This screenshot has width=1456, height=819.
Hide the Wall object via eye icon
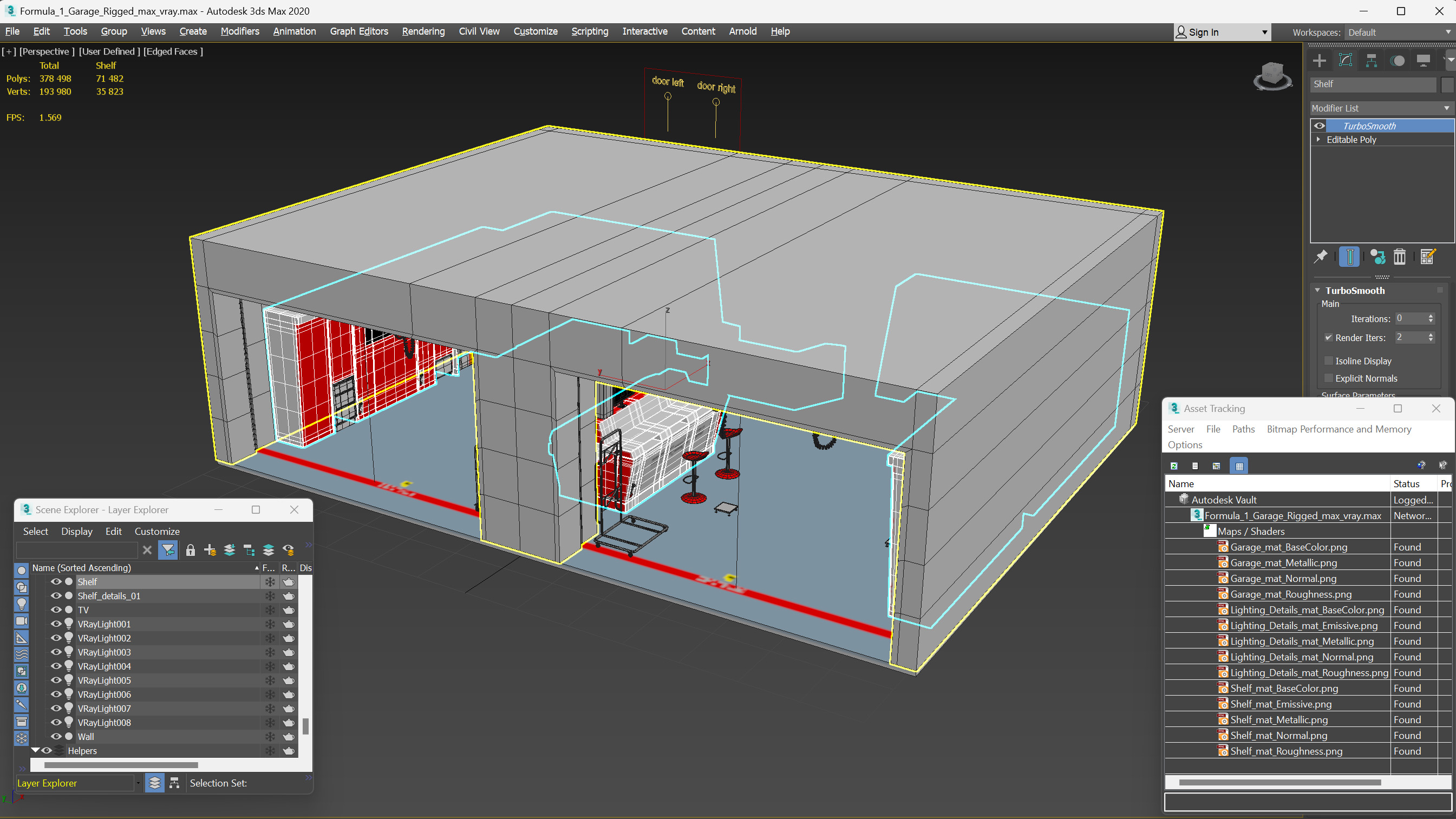pyautogui.click(x=56, y=737)
